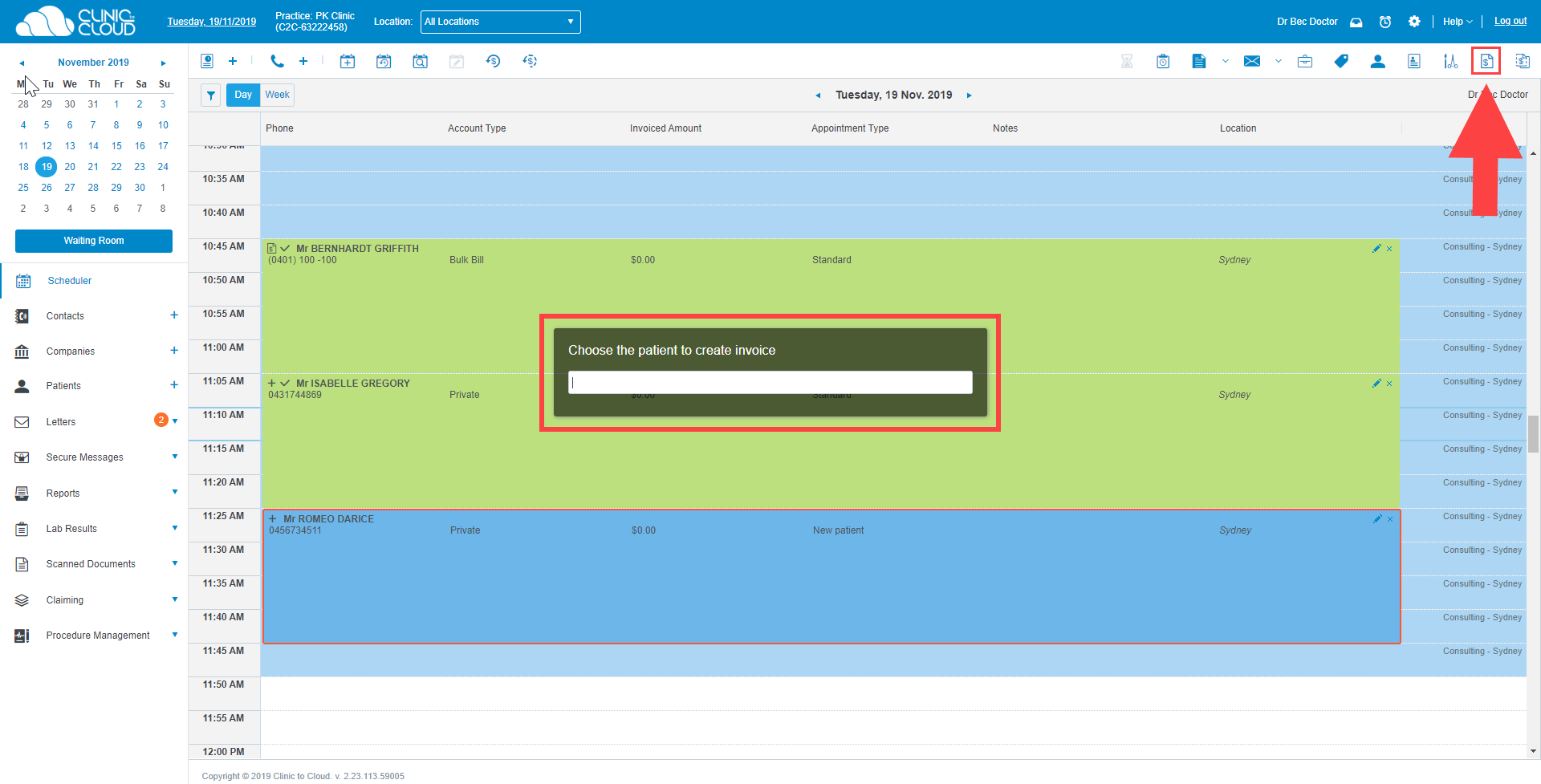Click the scheduler vertical scrollbar thumb

(1533, 433)
